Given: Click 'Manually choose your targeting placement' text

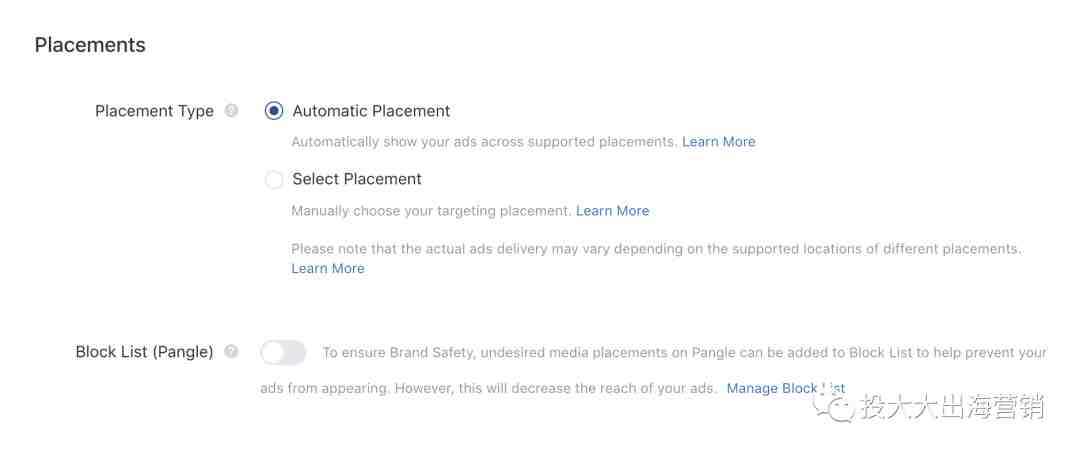Looking at the screenshot, I should click(431, 211).
